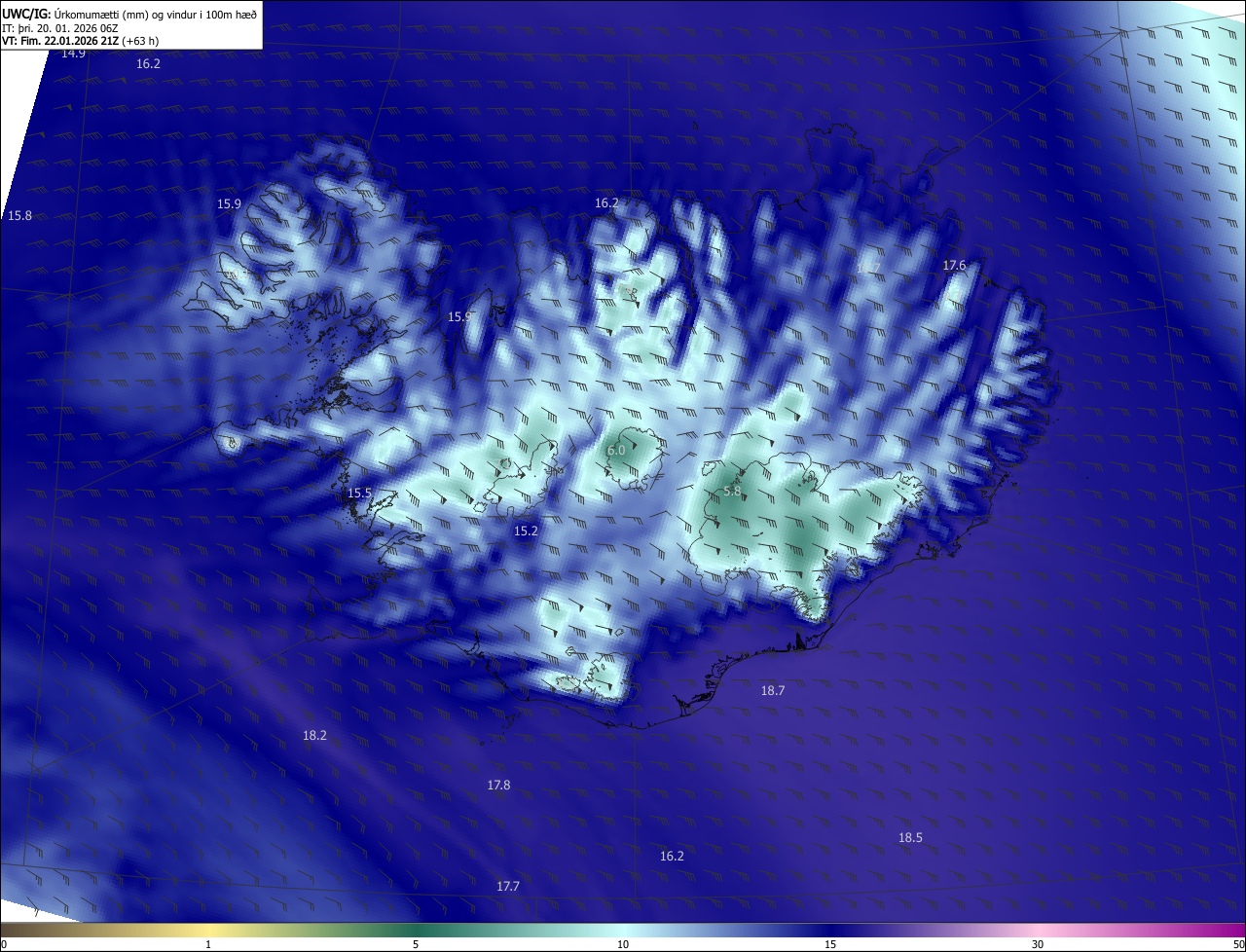The height and width of the screenshot is (952, 1246).
Task: Click the 17.8 value label over the ocean
Action: pyautogui.click(x=498, y=785)
